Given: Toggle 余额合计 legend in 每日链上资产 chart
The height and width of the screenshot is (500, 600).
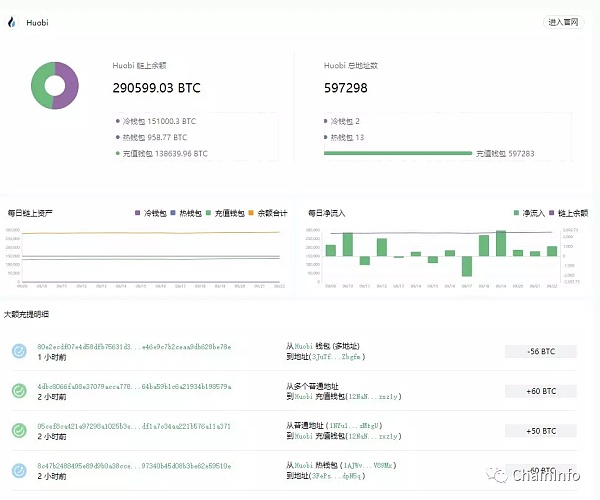Looking at the screenshot, I should [268, 213].
